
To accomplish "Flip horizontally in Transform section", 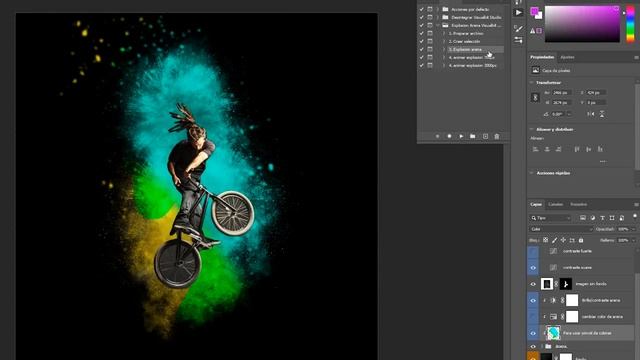I will click(591, 114).
